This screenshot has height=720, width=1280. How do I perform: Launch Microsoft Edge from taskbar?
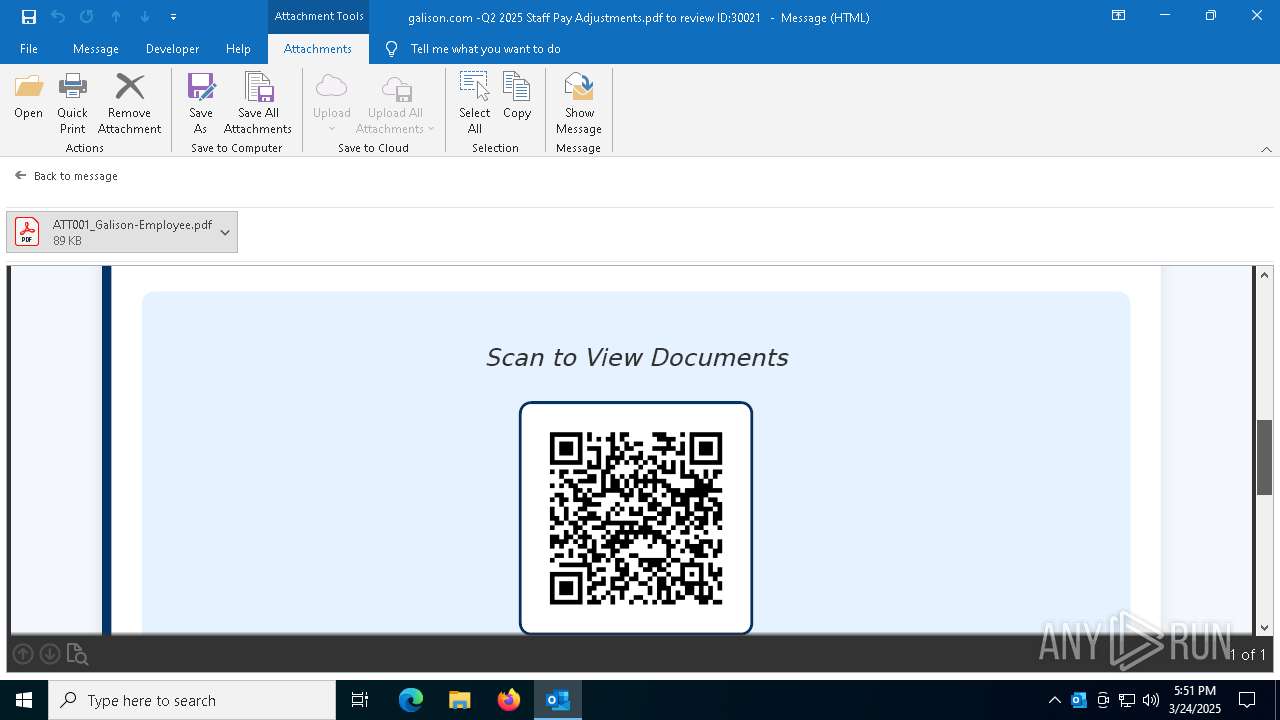411,700
